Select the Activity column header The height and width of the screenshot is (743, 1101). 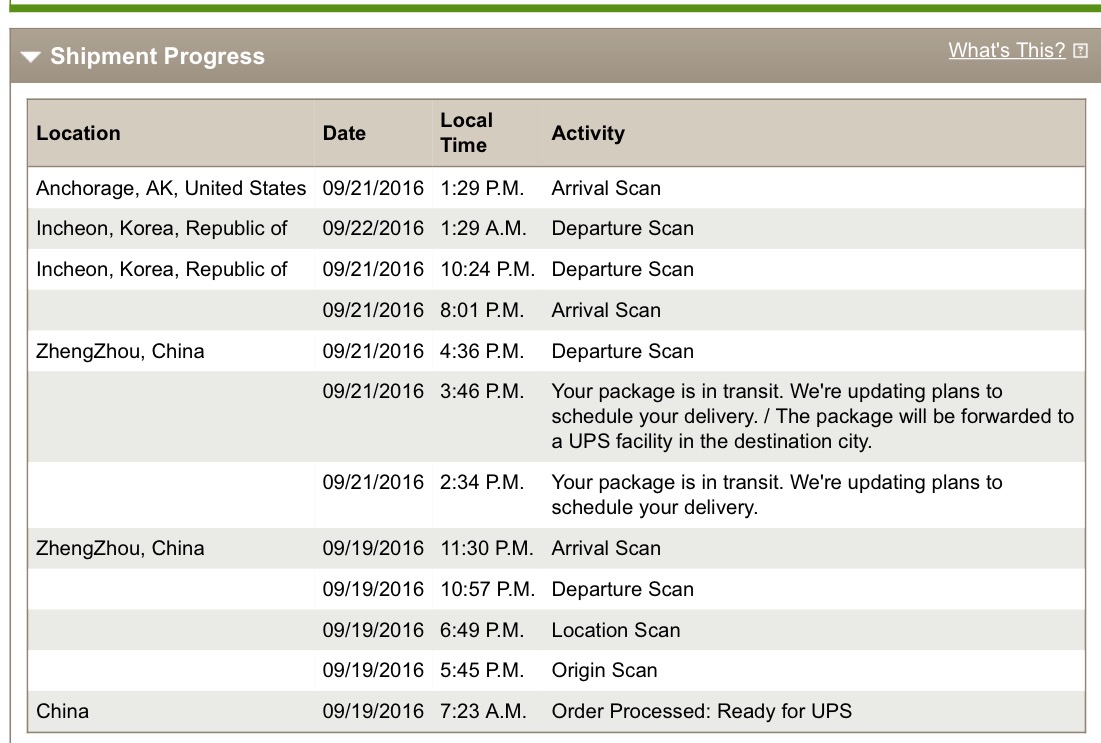(588, 133)
